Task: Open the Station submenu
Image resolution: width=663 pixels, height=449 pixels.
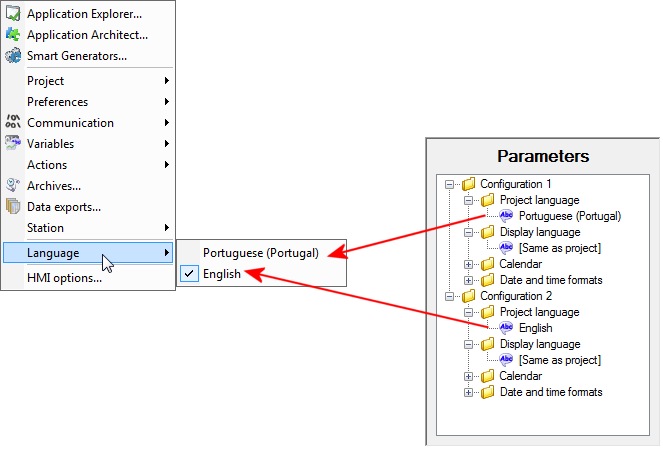Action: [88, 228]
